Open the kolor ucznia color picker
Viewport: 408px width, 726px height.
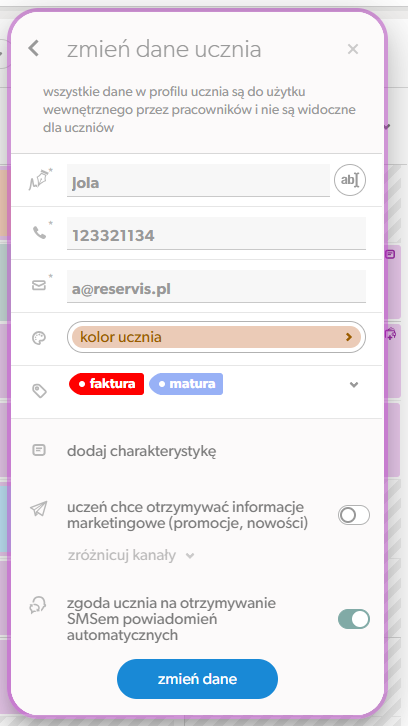216,337
